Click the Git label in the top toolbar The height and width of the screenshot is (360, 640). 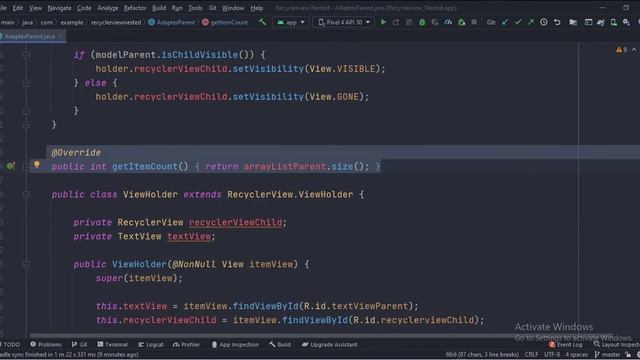[x=491, y=22]
